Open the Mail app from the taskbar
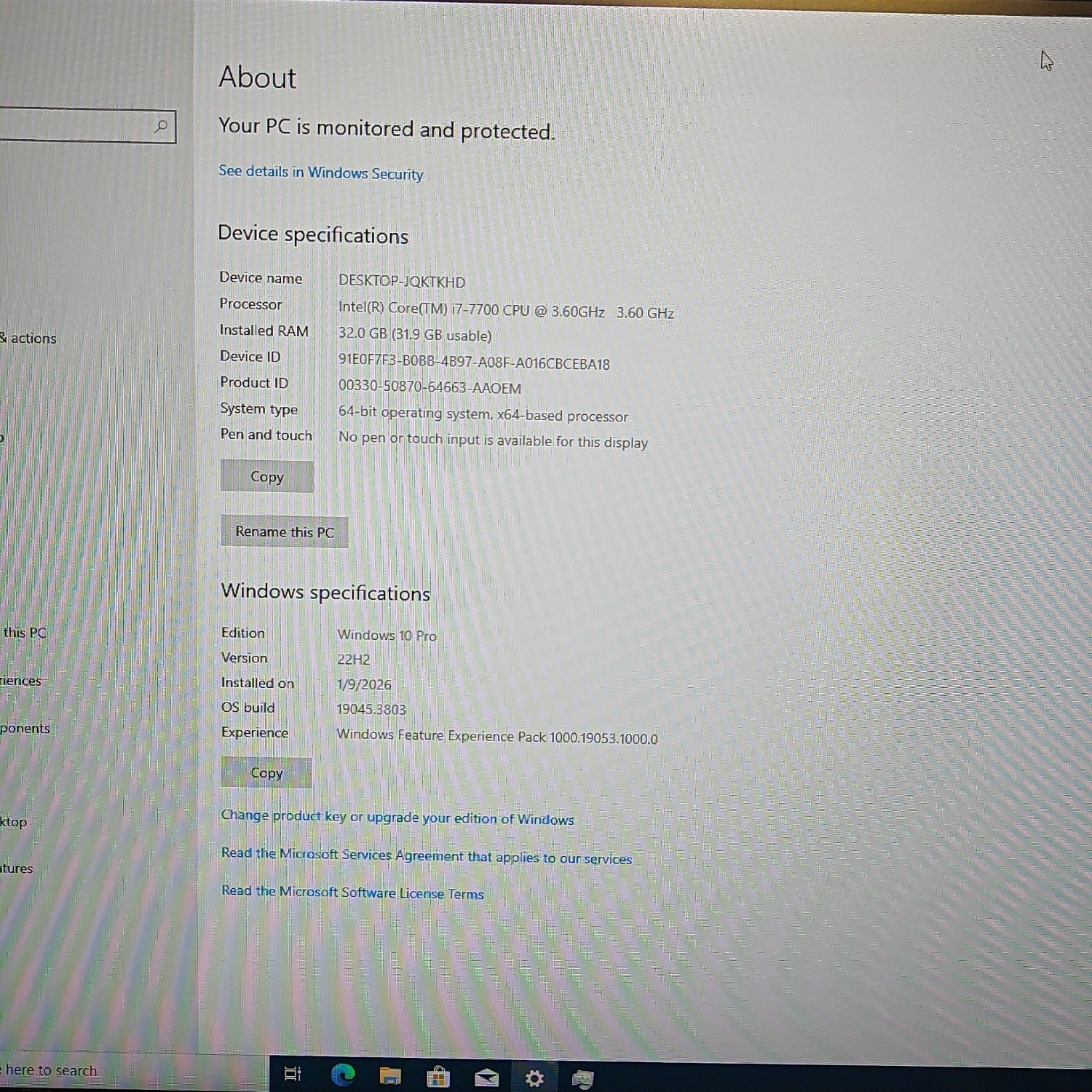The height and width of the screenshot is (1092, 1092). coord(486,1077)
